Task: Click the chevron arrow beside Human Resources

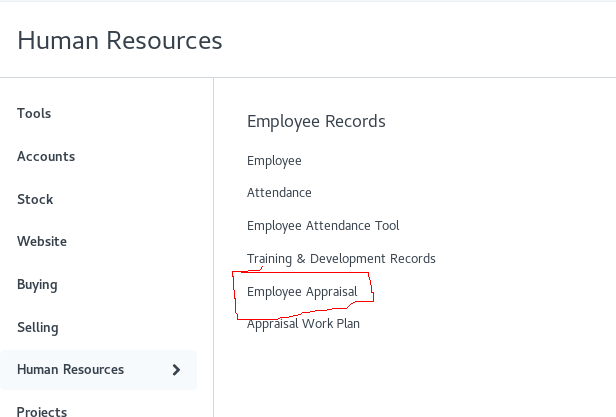Action: click(176, 370)
